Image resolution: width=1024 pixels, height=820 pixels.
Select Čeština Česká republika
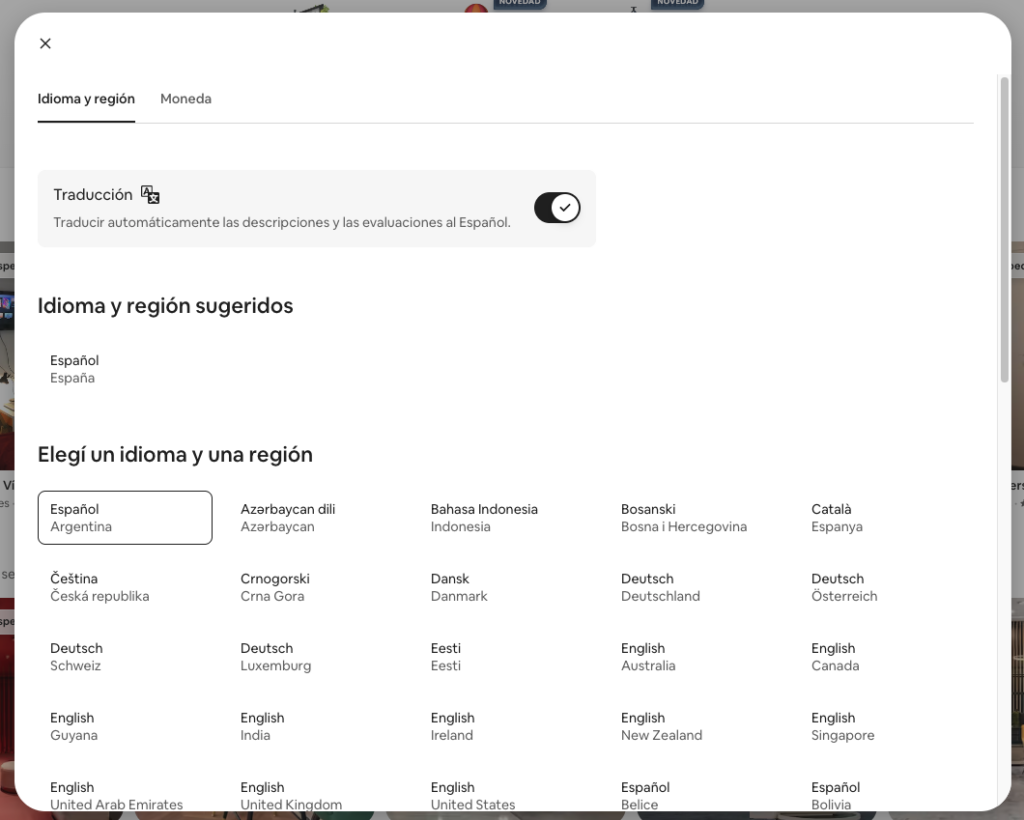[99, 587]
